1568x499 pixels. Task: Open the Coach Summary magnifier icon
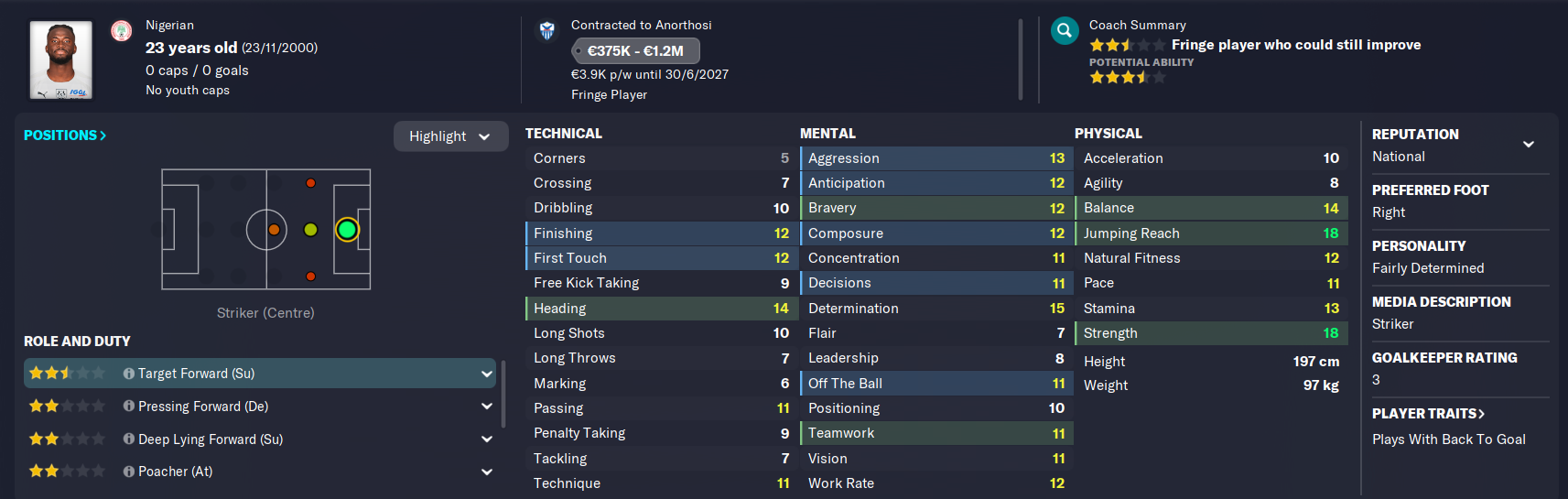tap(1065, 31)
